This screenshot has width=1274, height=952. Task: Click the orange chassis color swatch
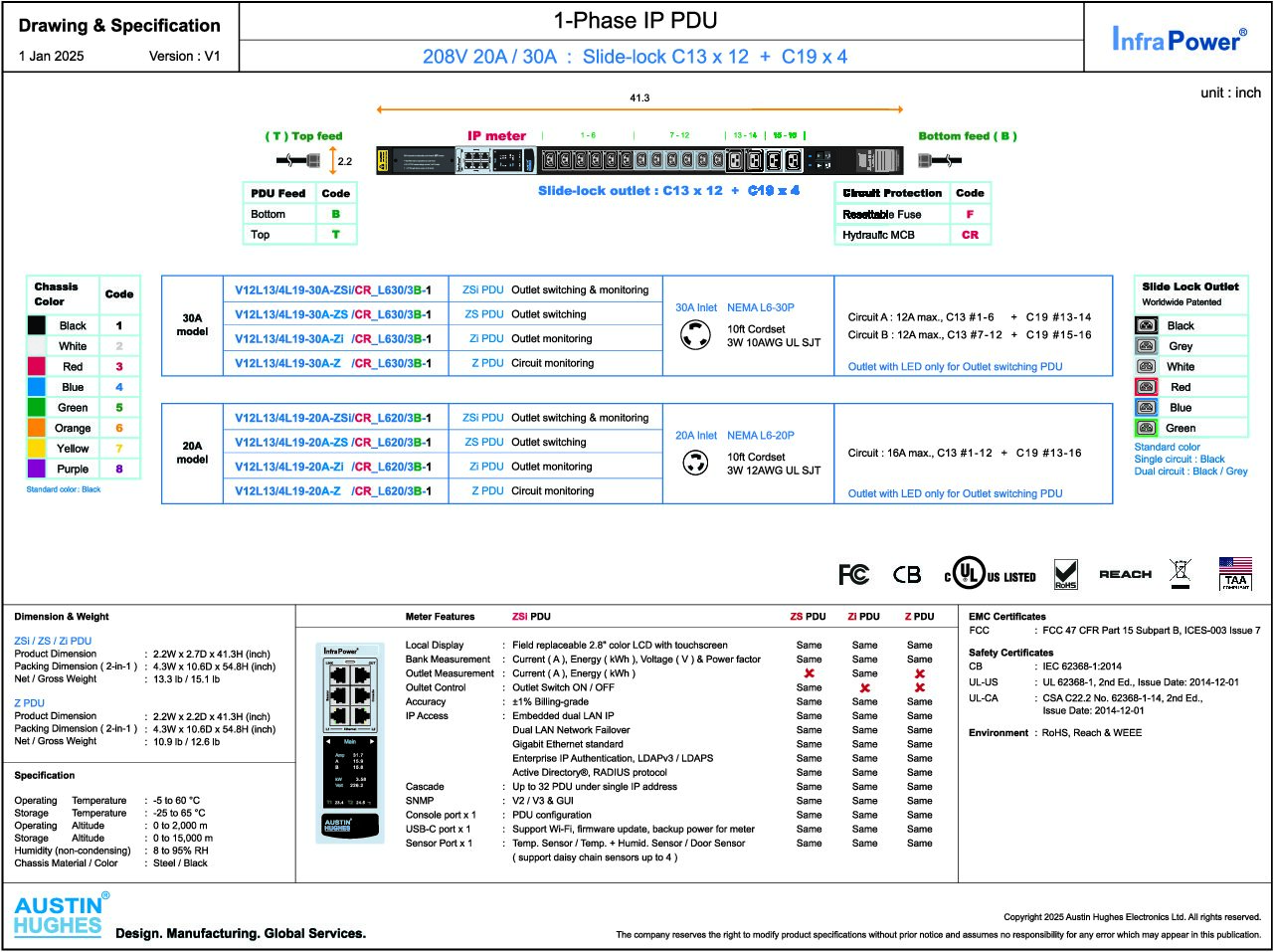coord(37,428)
